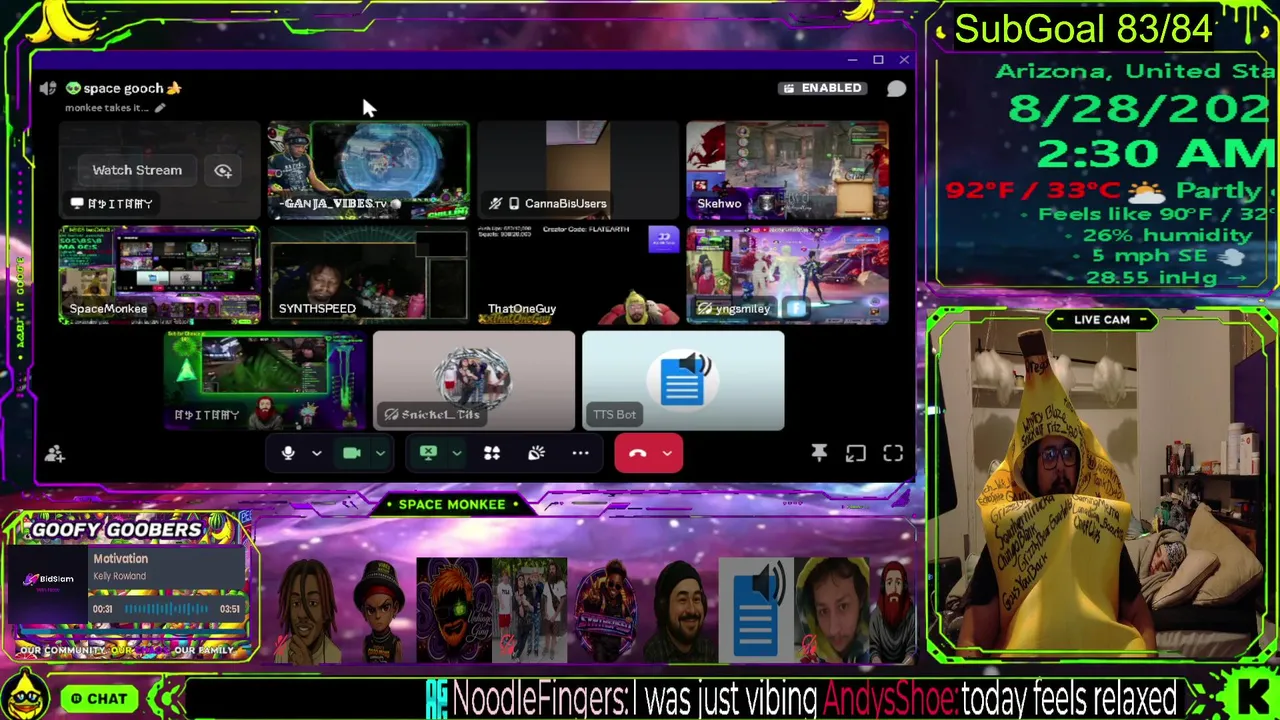The height and width of the screenshot is (720, 1280).
Task: Toggle the camera on or off
Action: [x=351, y=453]
